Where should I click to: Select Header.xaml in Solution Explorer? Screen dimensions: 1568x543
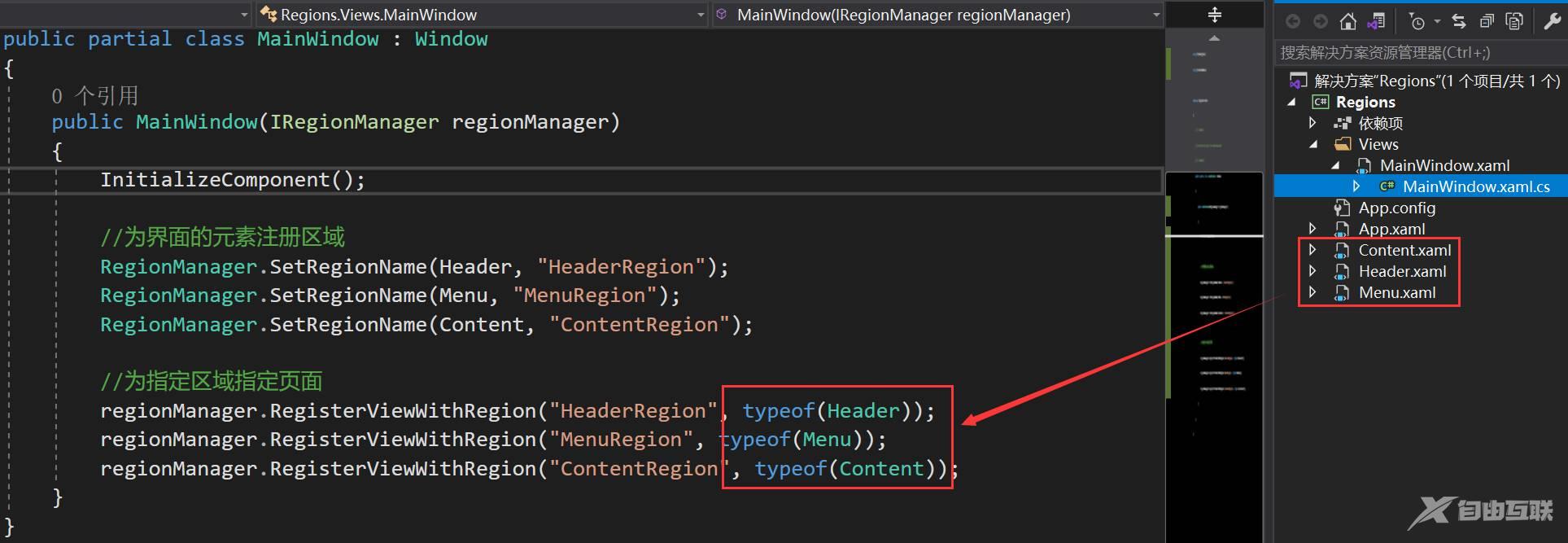pyautogui.click(x=1402, y=271)
